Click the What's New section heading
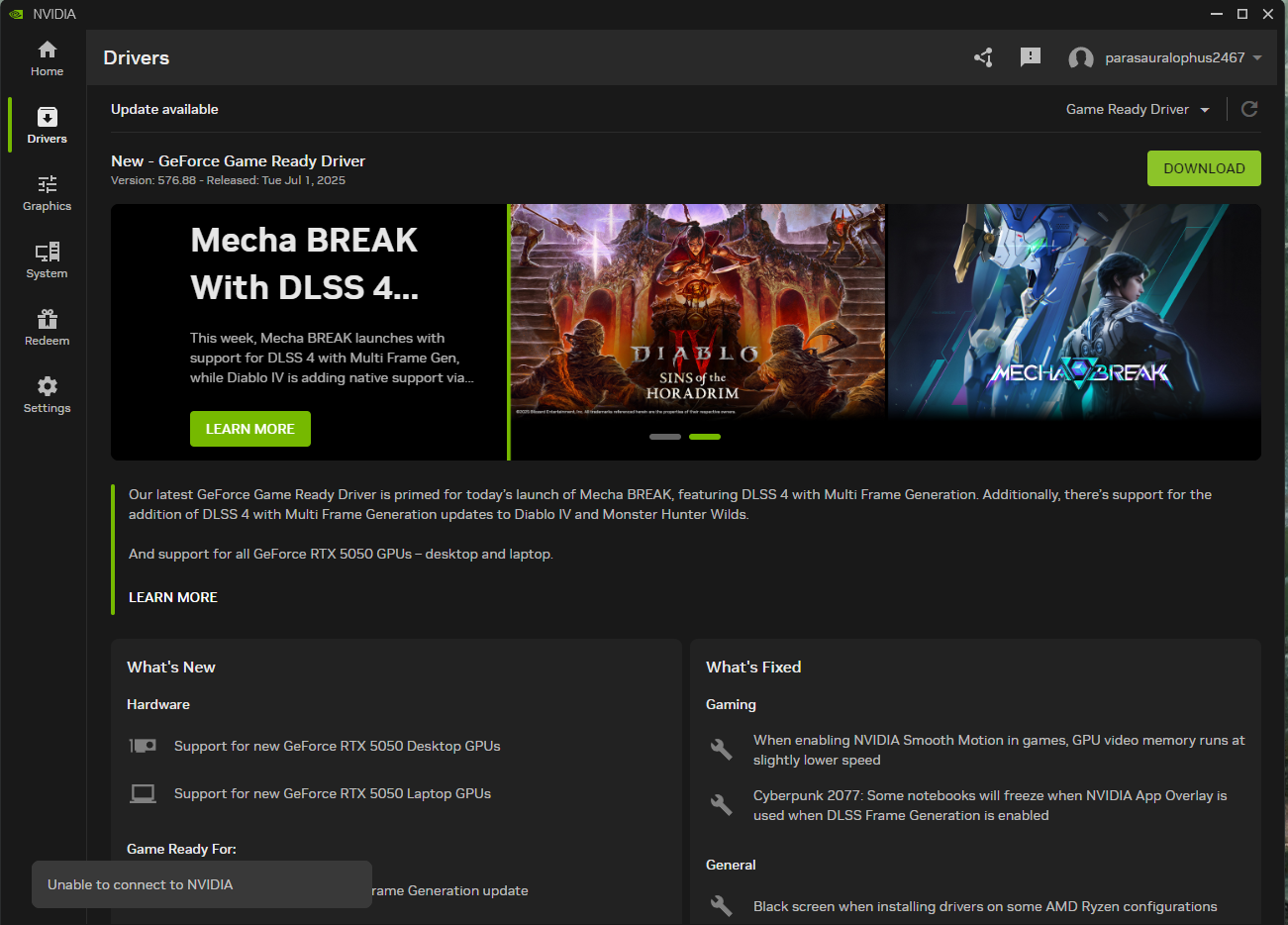The height and width of the screenshot is (925, 1288). (171, 667)
